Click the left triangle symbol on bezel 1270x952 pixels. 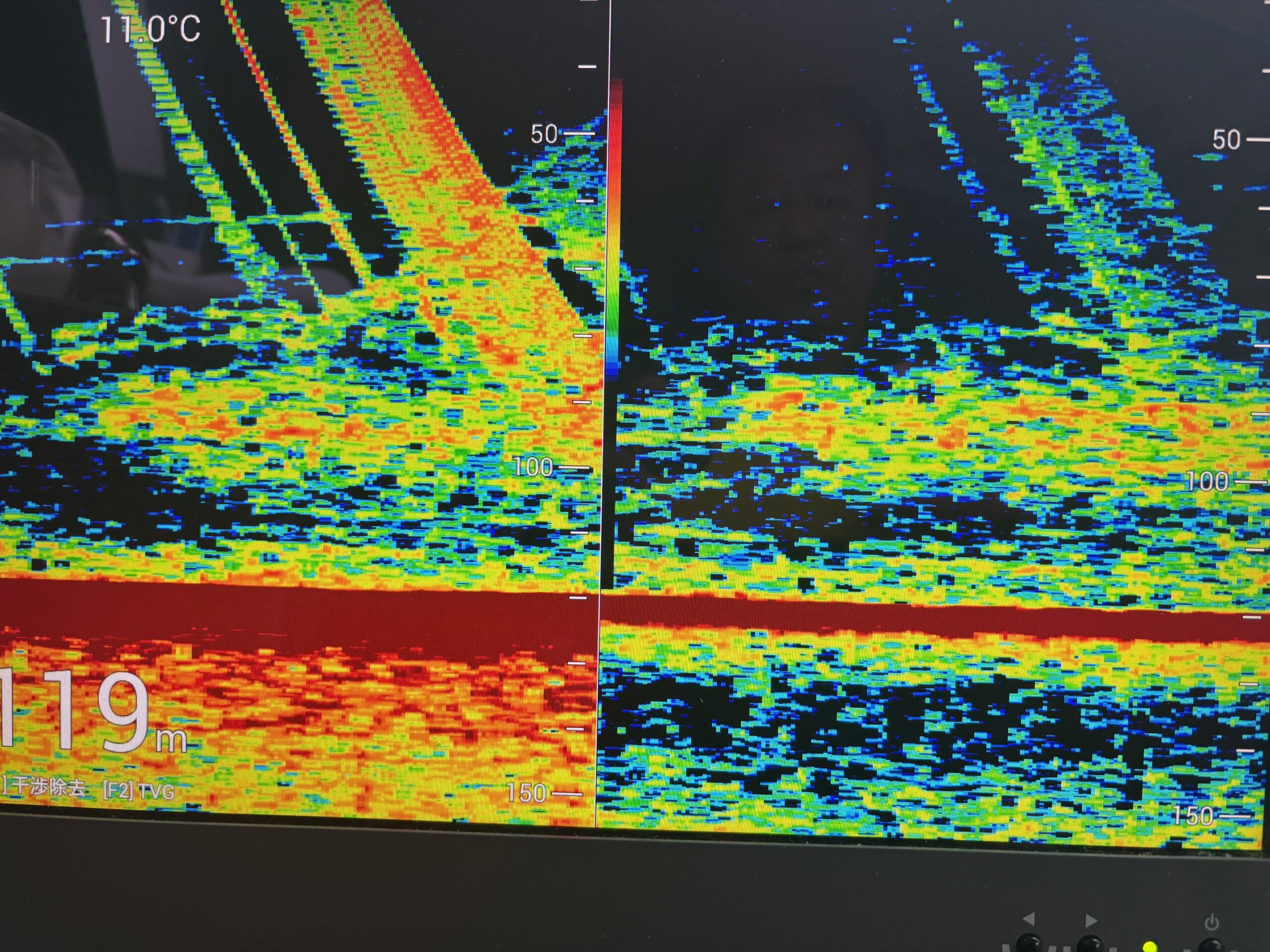pos(1029,920)
